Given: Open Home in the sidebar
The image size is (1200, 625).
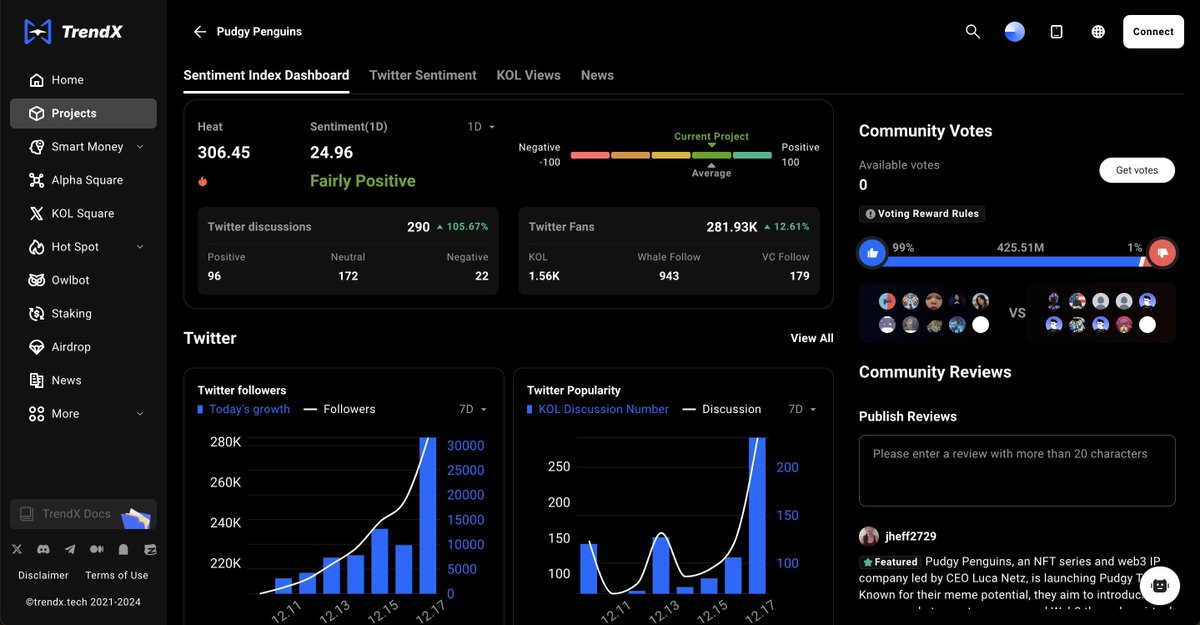Looking at the screenshot, I should click(83, 80).
